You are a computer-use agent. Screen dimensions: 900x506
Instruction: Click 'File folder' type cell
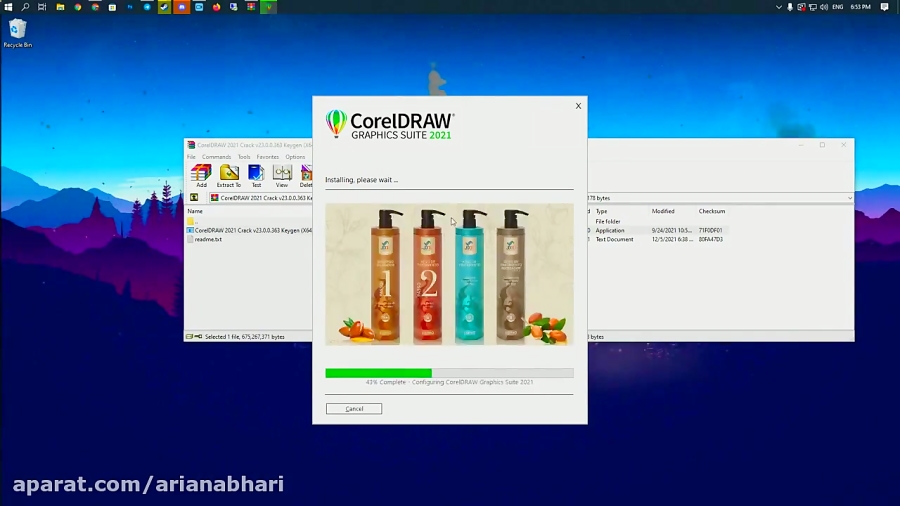tap(608, 221)
